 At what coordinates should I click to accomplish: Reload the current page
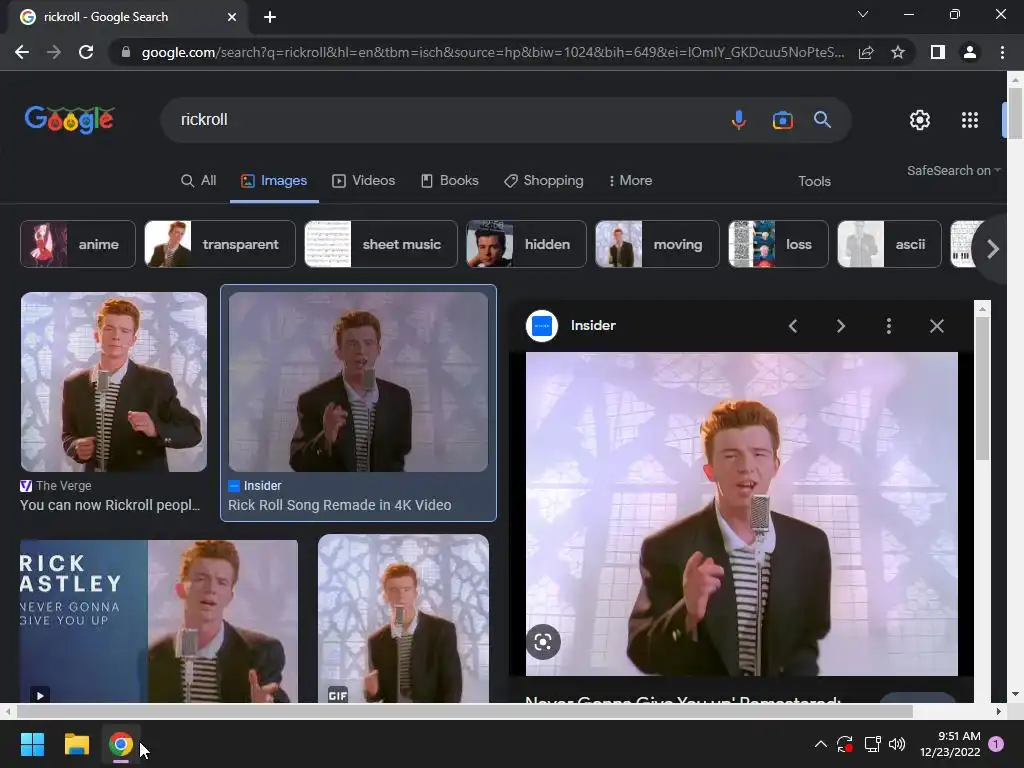[x=86, y=52]
